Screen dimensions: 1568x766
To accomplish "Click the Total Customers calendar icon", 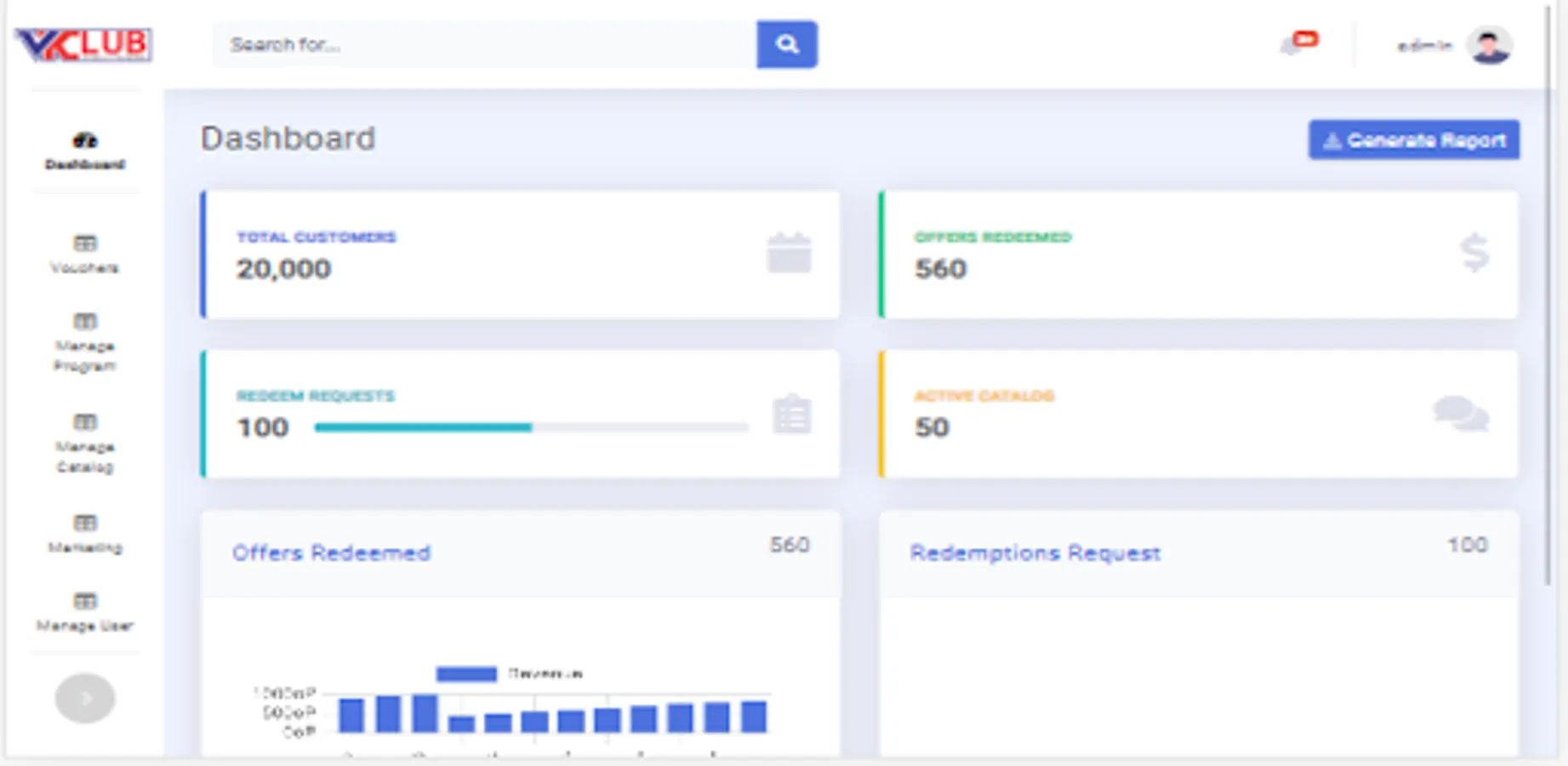I will pos(789,254).
